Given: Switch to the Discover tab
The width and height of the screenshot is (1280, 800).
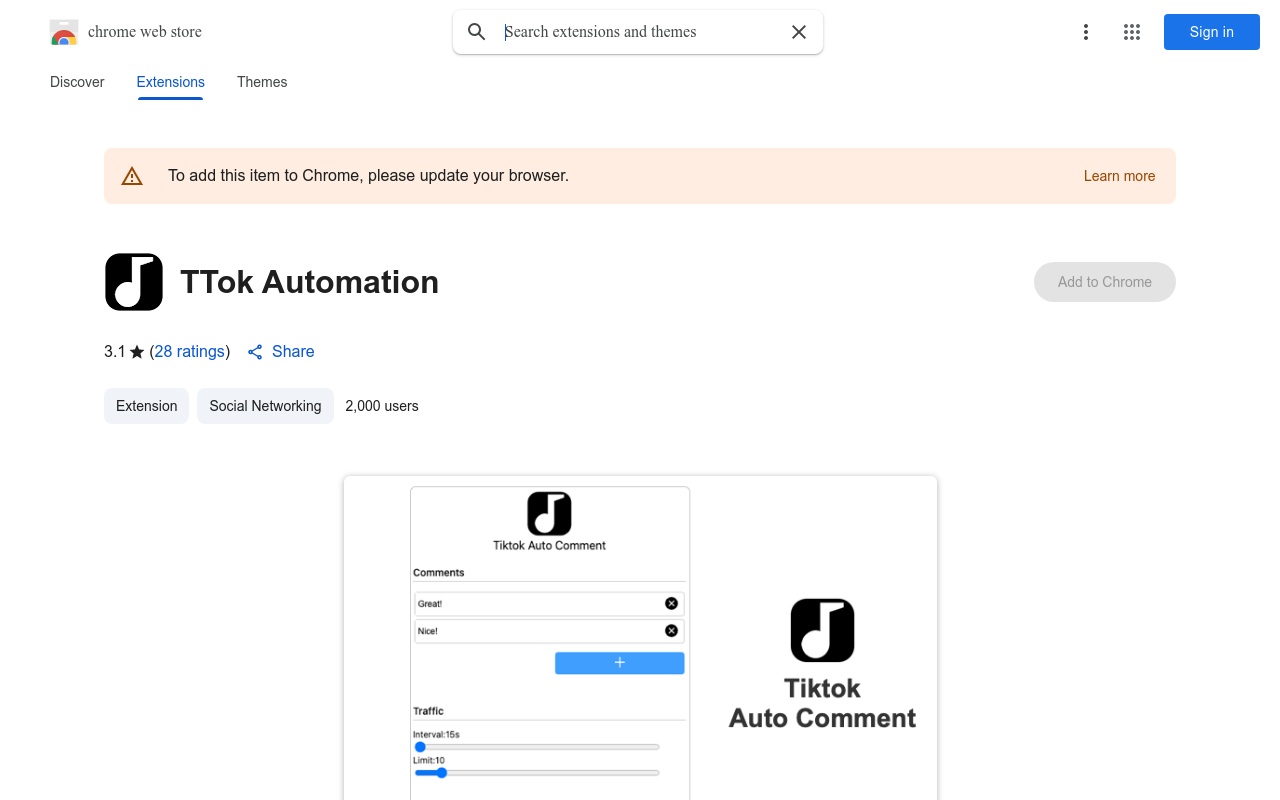Looking at the screenshot, I should (77, 82).
